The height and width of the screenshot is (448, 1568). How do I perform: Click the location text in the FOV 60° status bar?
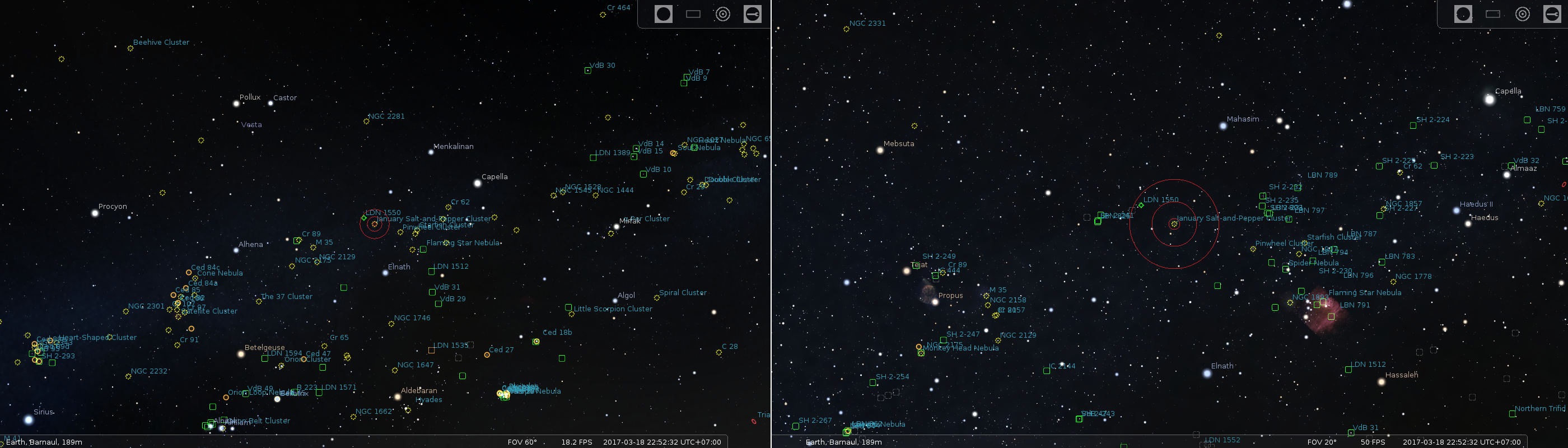click(x=44, y=442)
